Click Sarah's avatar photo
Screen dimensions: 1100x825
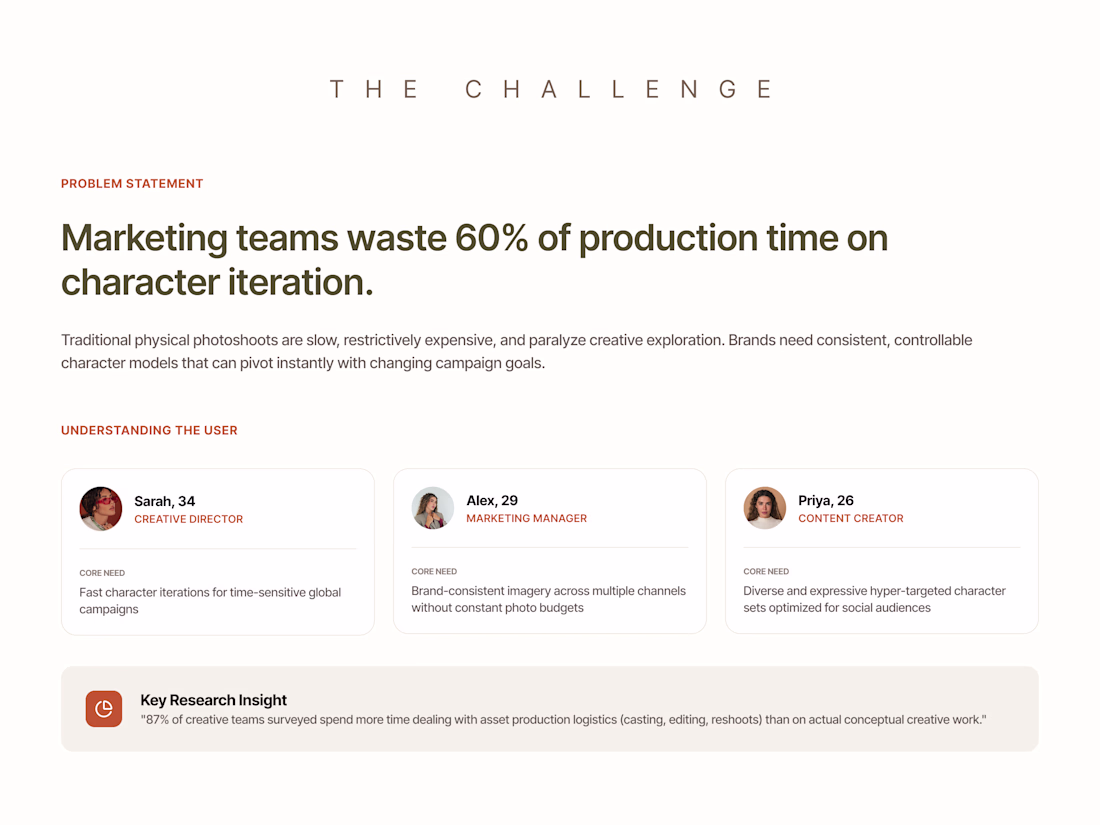[x=101, y=509]
